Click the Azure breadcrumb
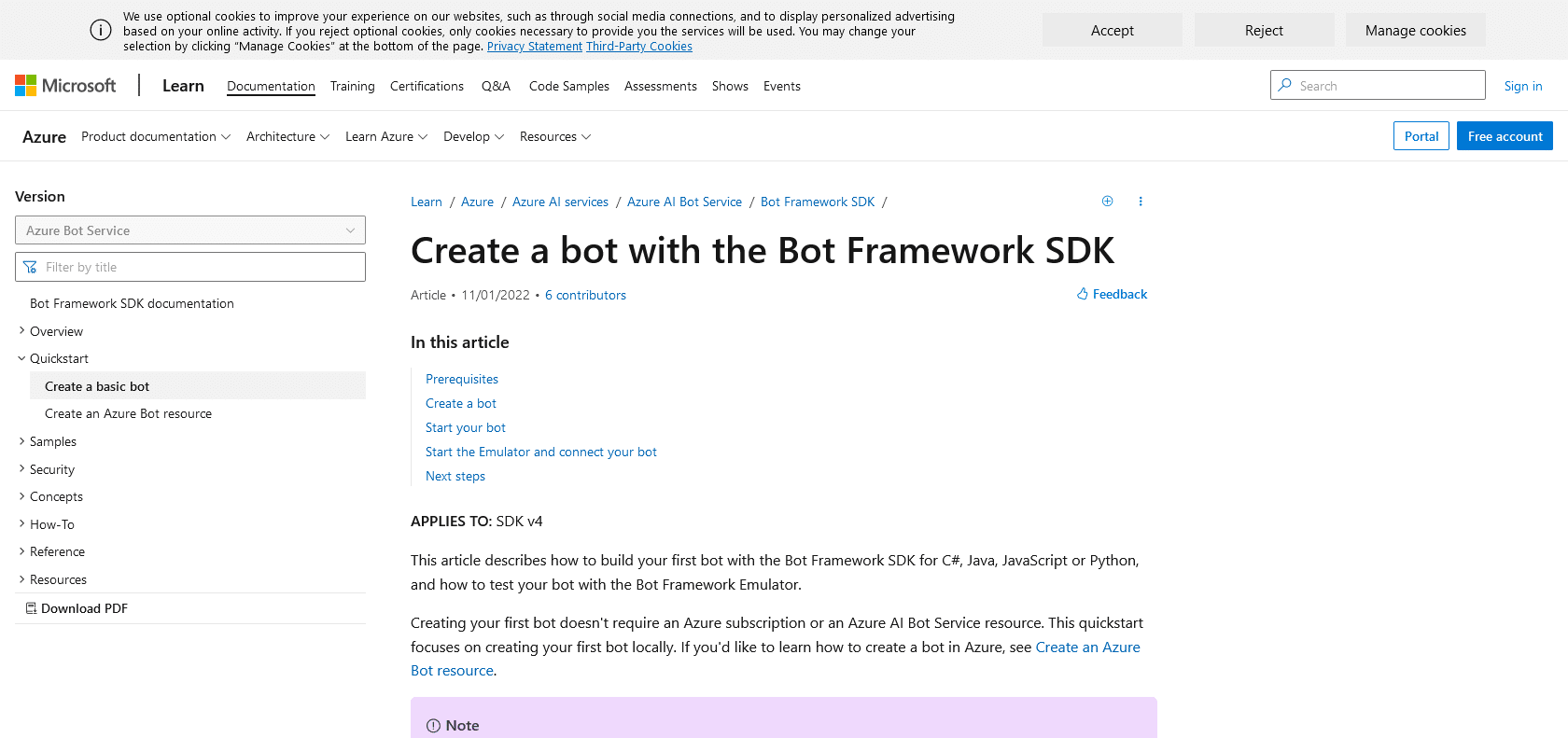1568x738 pixels. tap(477, 202)
